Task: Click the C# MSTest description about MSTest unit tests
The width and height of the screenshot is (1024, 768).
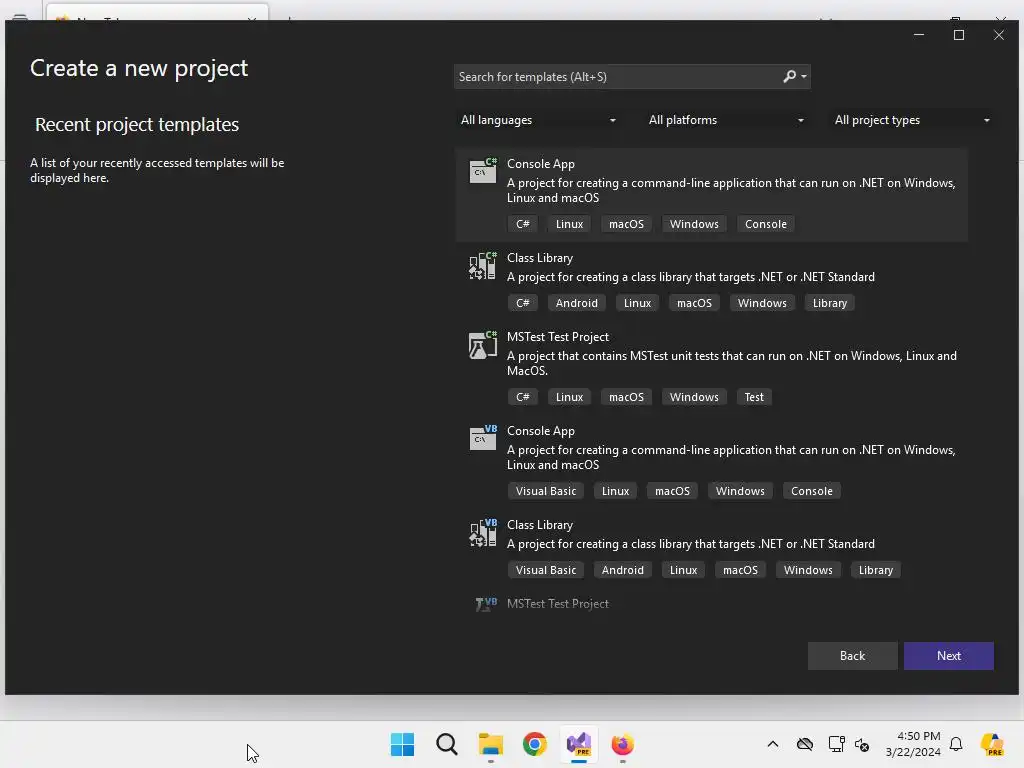Action: click(731, 363)
